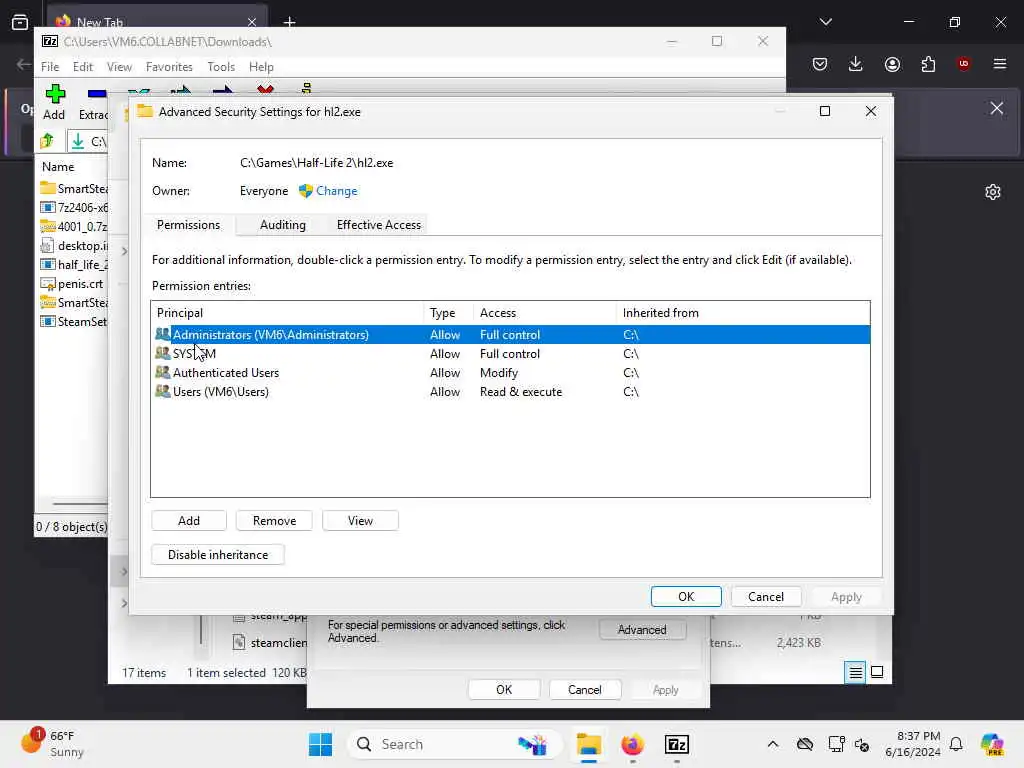The image size is (1024, 768).
Task: Click the Copilot icon in the taskbar
Action: 991,744
